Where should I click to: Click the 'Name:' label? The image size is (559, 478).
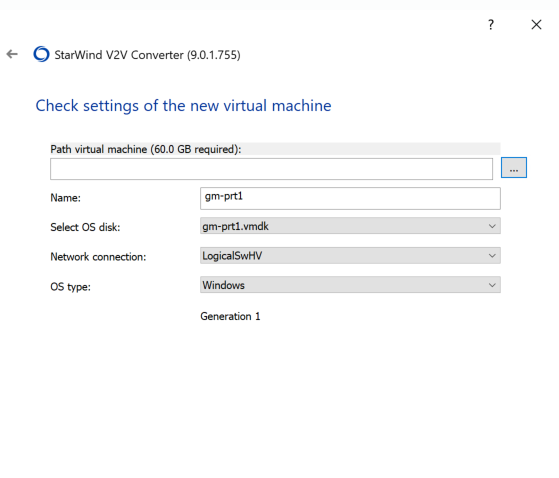click(x=66, y=198)
